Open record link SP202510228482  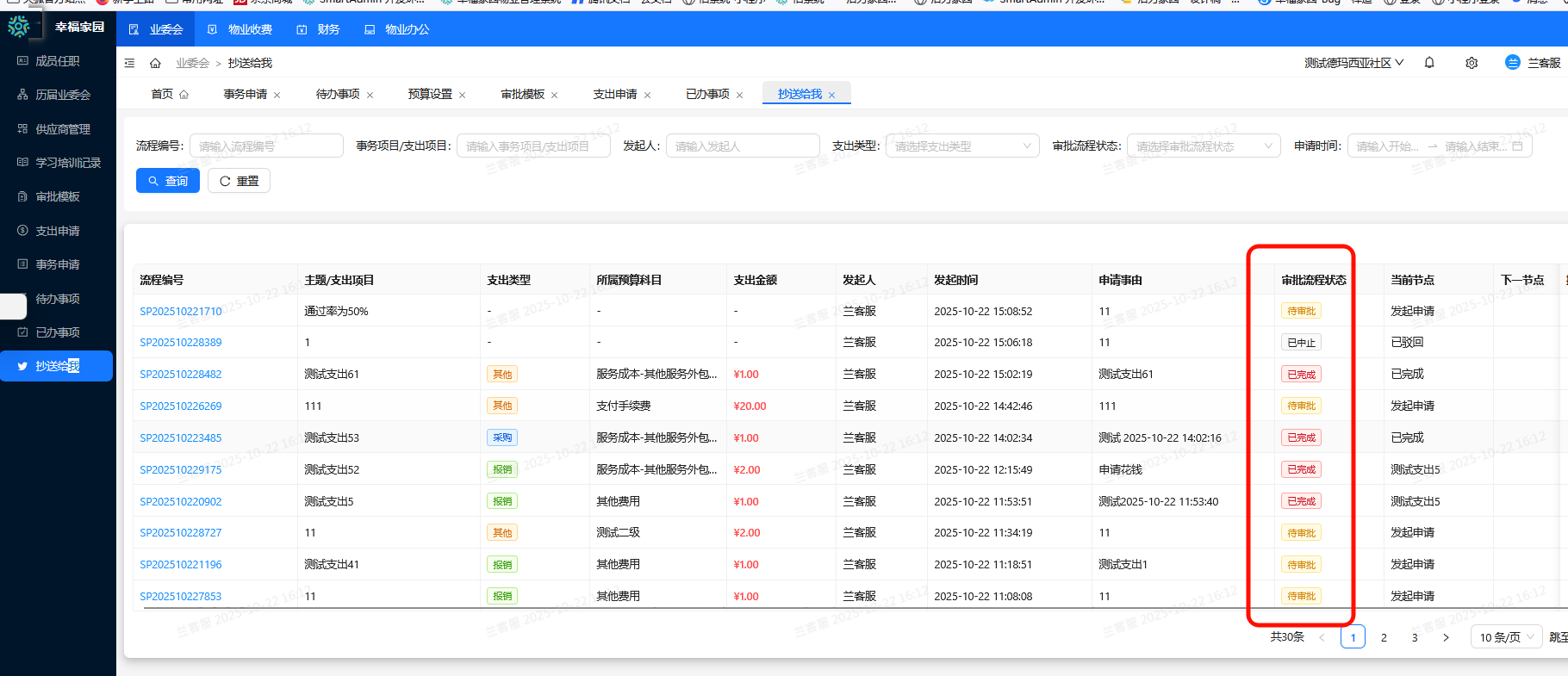tap(181, 375)
